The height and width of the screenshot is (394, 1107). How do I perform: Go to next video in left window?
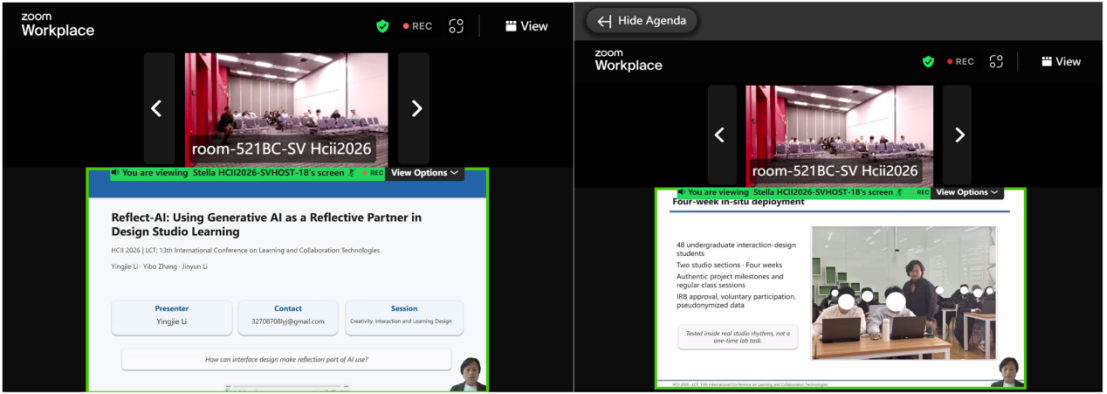click(x=417, y=108)
